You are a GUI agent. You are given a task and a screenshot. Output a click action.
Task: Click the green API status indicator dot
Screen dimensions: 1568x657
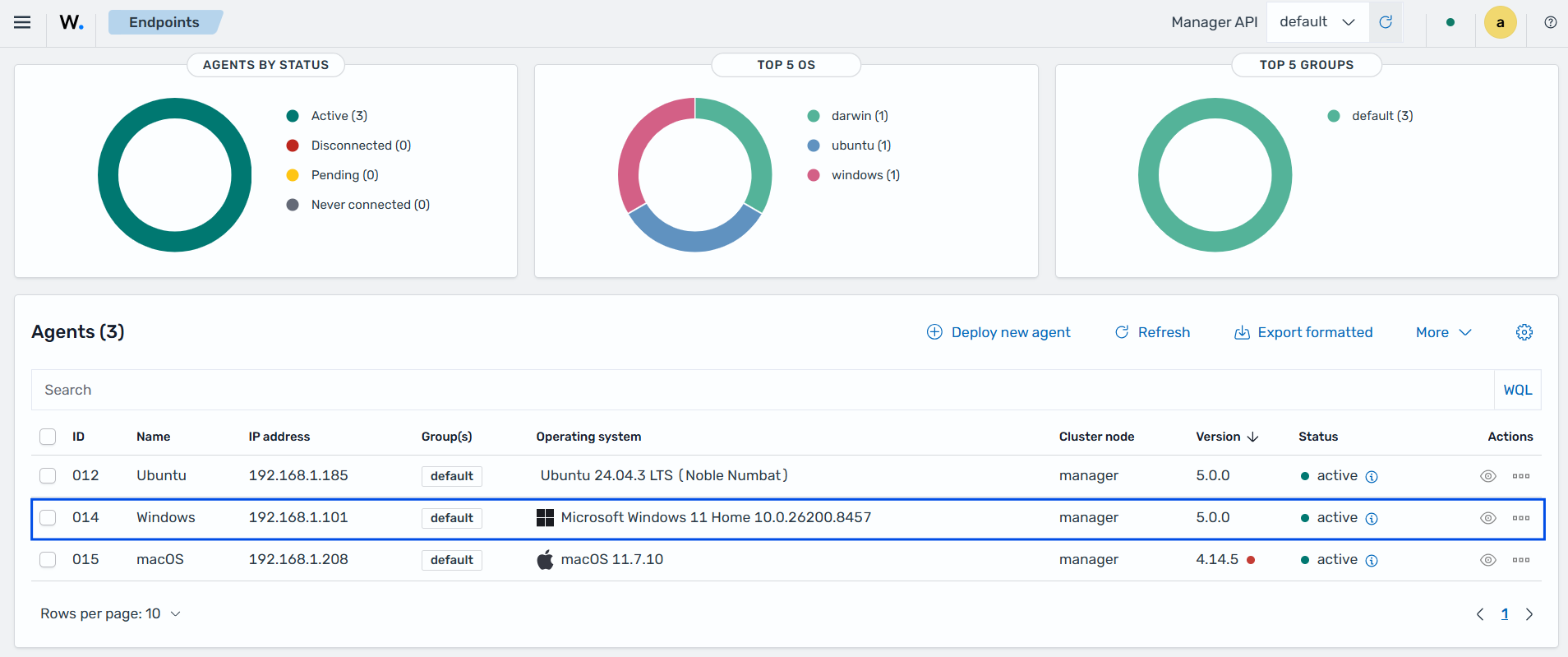tap(1450, 22)
